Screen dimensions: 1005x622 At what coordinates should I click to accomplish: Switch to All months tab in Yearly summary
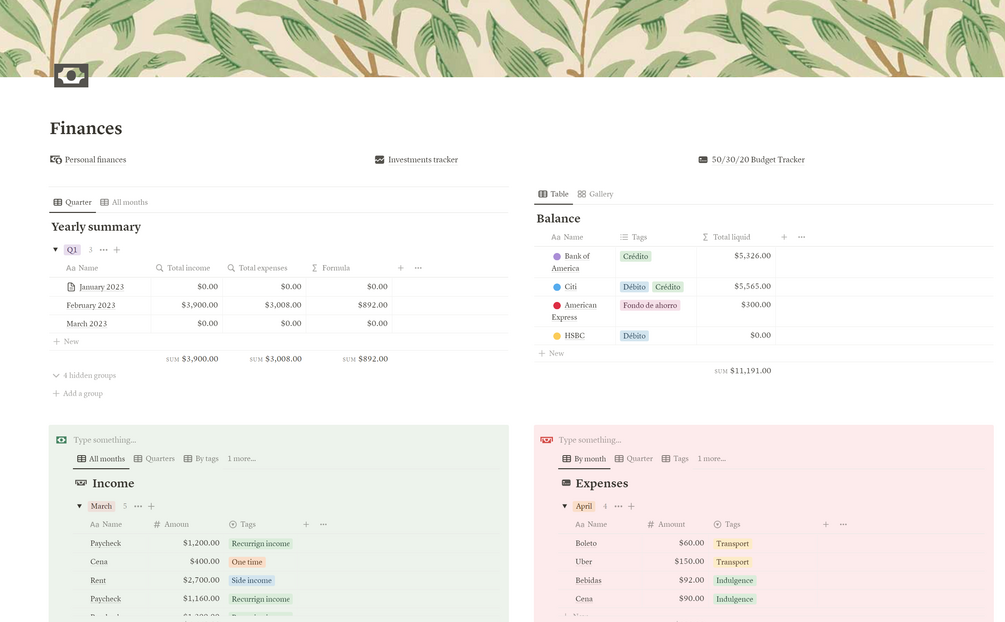tap(124, 202)
